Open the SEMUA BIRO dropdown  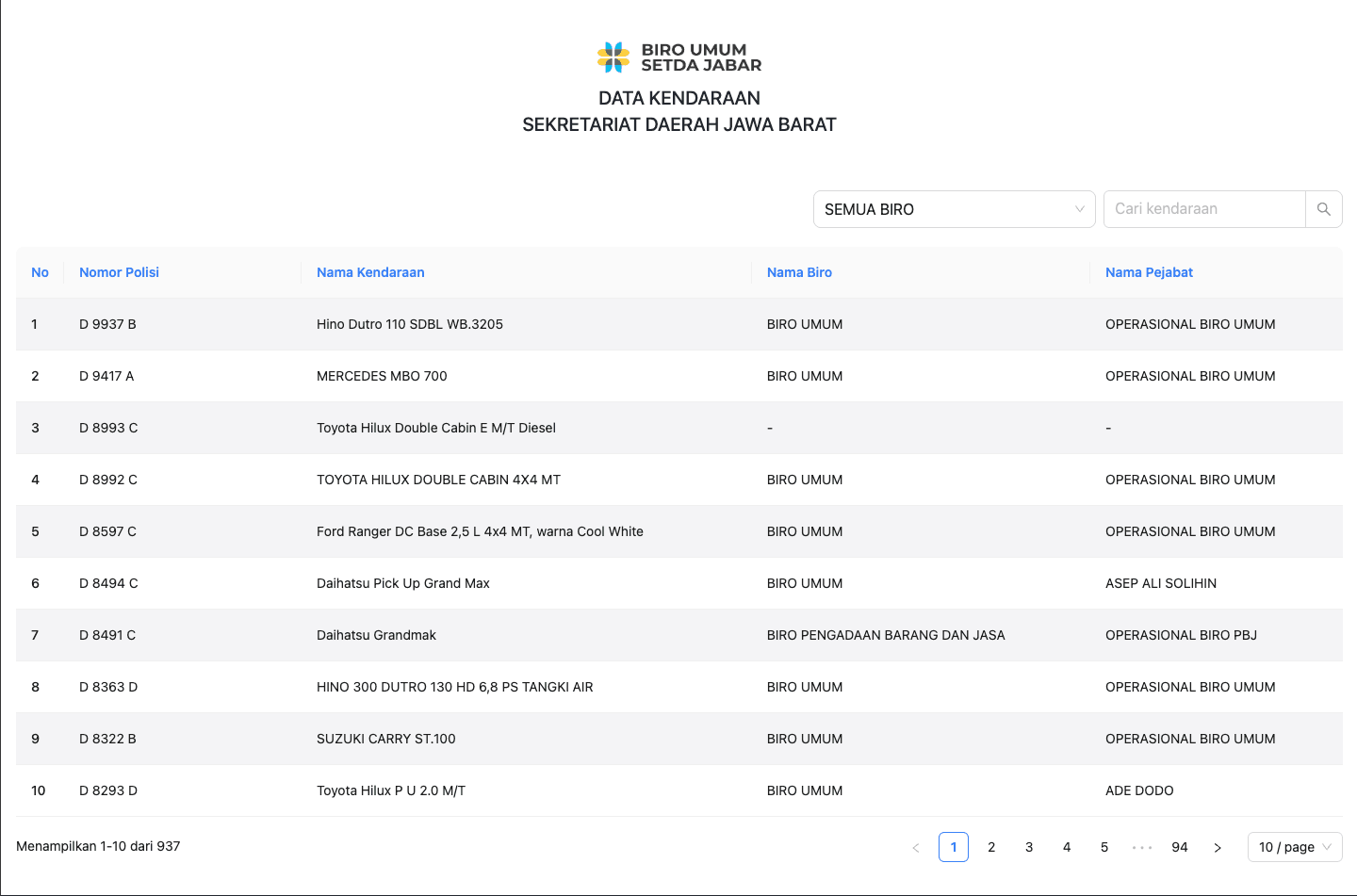coord(954,209)
